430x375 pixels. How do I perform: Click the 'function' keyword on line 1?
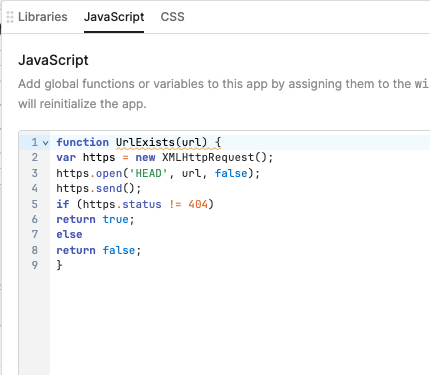pos(82,142)
